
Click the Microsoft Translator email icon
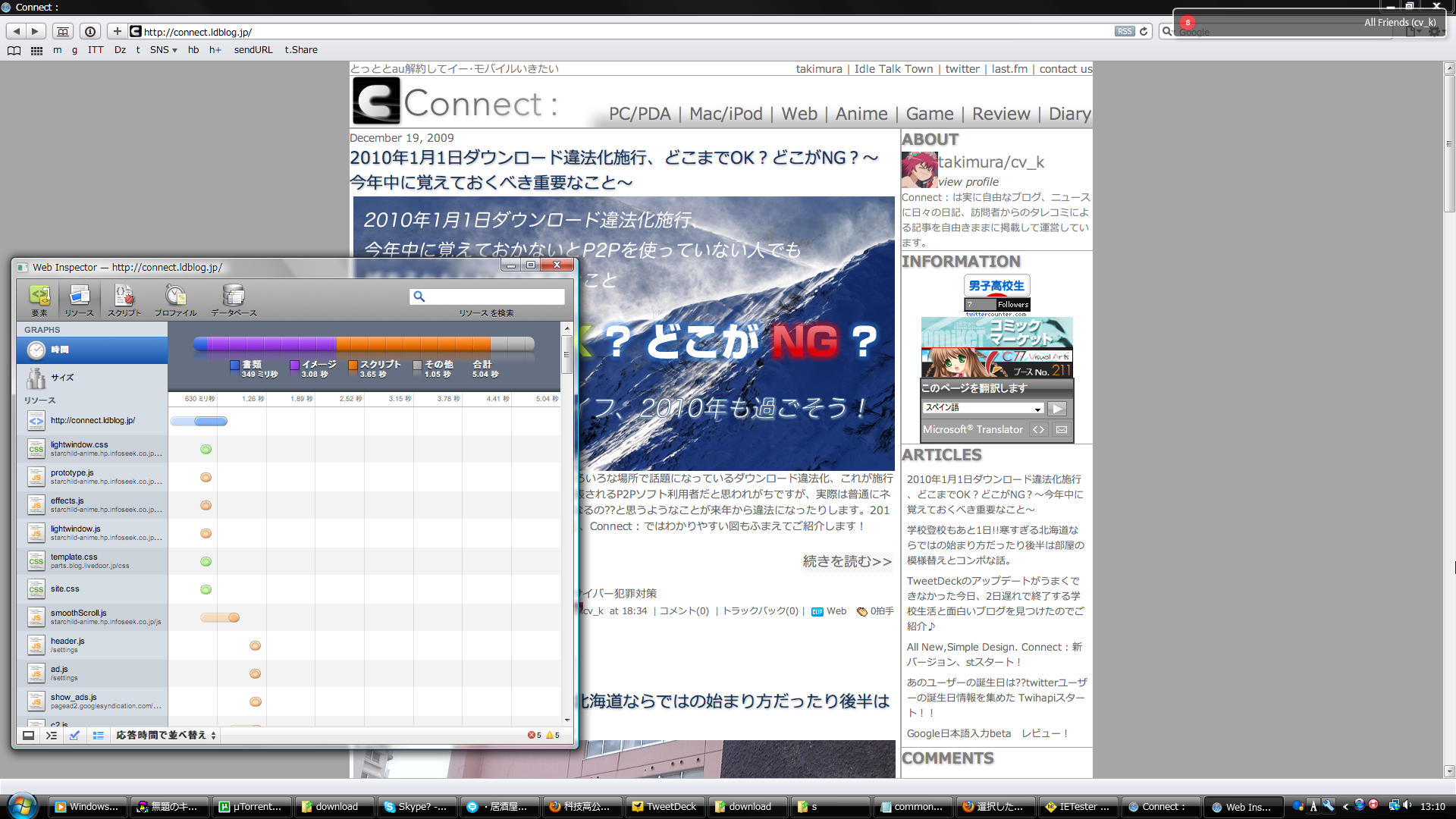pyautogui.click(x=1062, y=429)
